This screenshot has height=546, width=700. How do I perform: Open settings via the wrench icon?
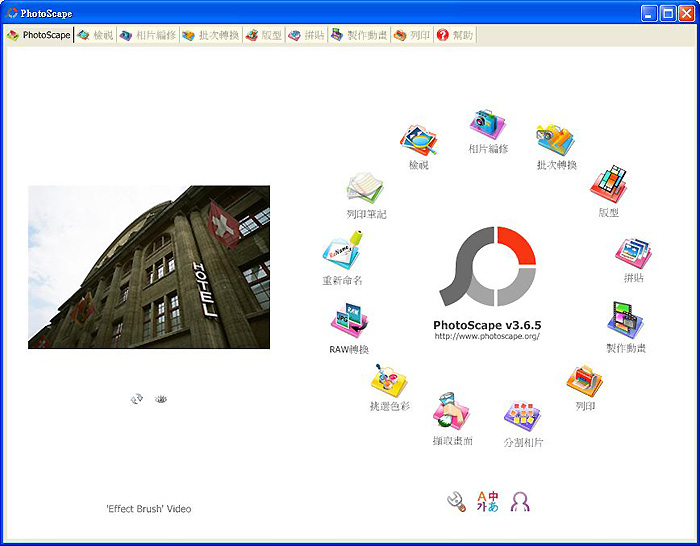pos(456,501)
